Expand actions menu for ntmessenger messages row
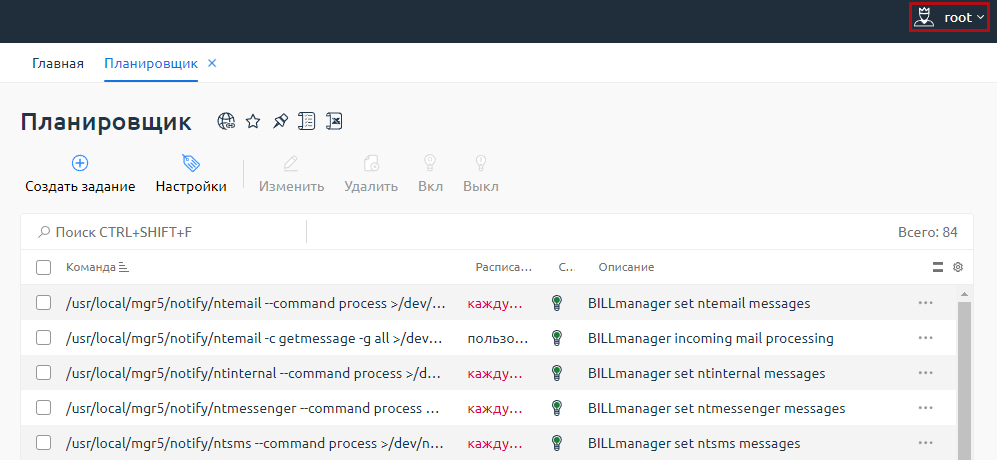 click(925, 408)
